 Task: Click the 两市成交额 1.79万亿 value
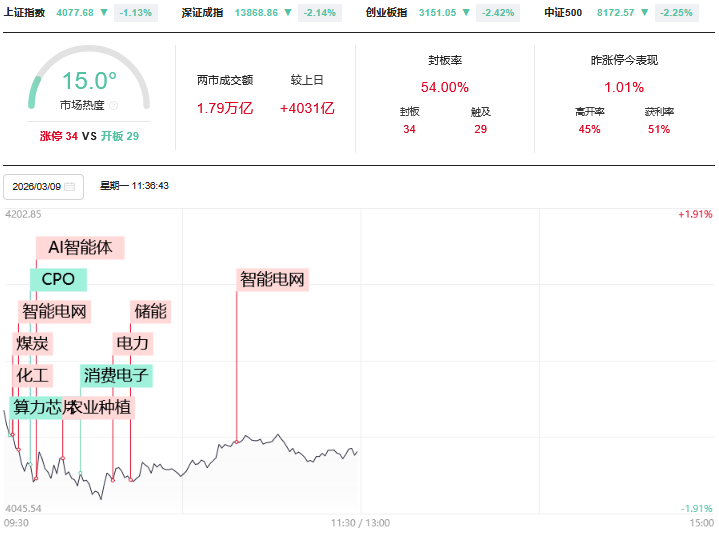click(x=225, y=108)
